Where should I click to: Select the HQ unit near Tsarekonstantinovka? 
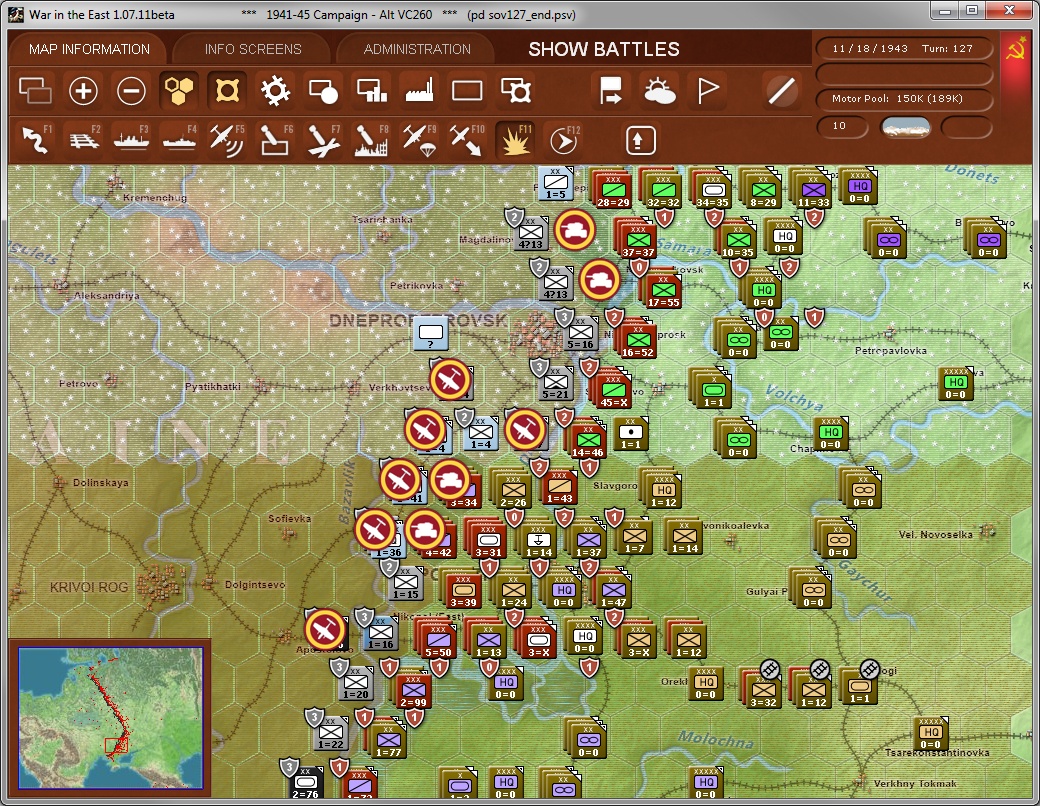tap(931, 733)
